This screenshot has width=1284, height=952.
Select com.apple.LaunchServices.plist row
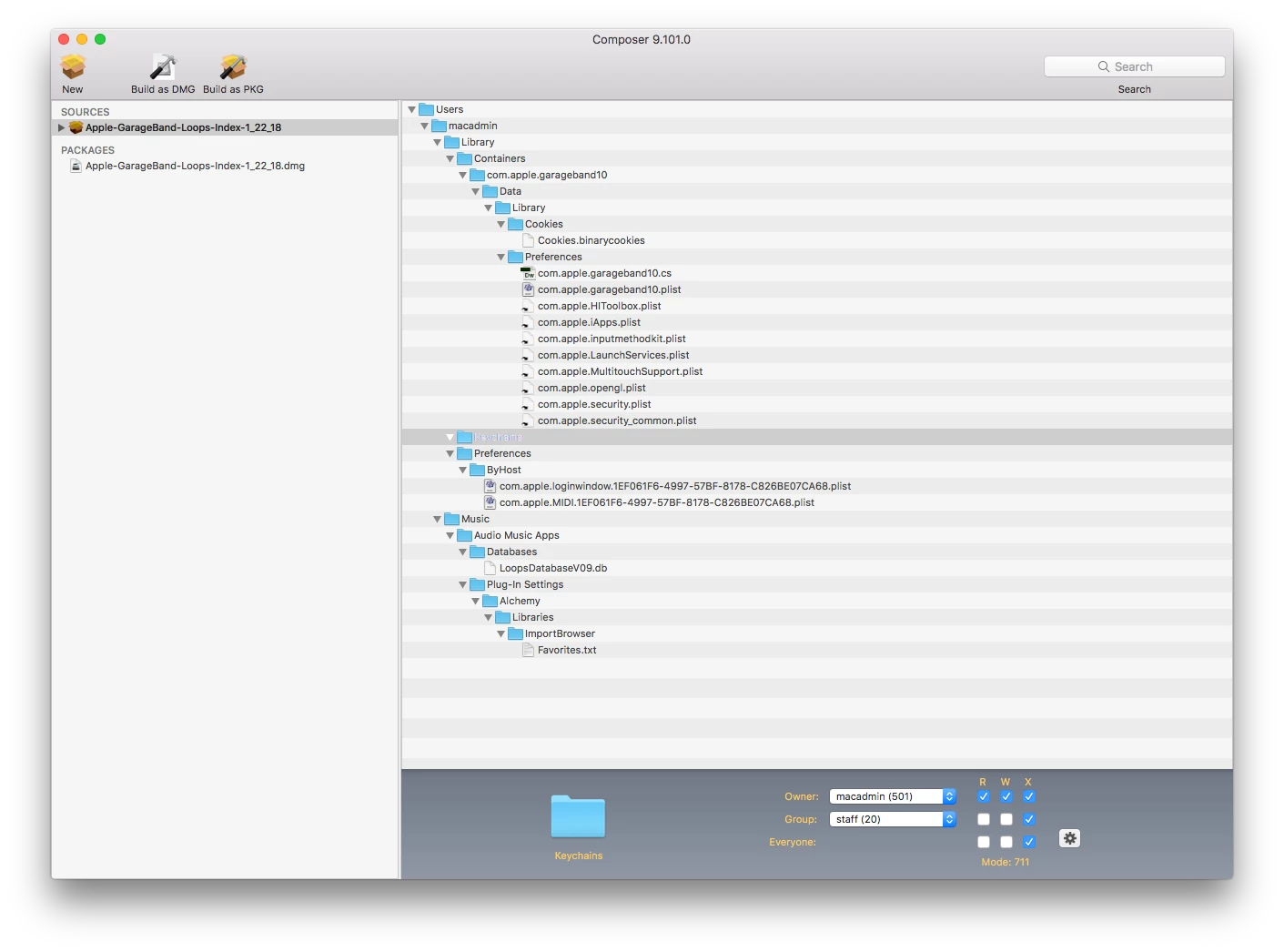[817, 355]
